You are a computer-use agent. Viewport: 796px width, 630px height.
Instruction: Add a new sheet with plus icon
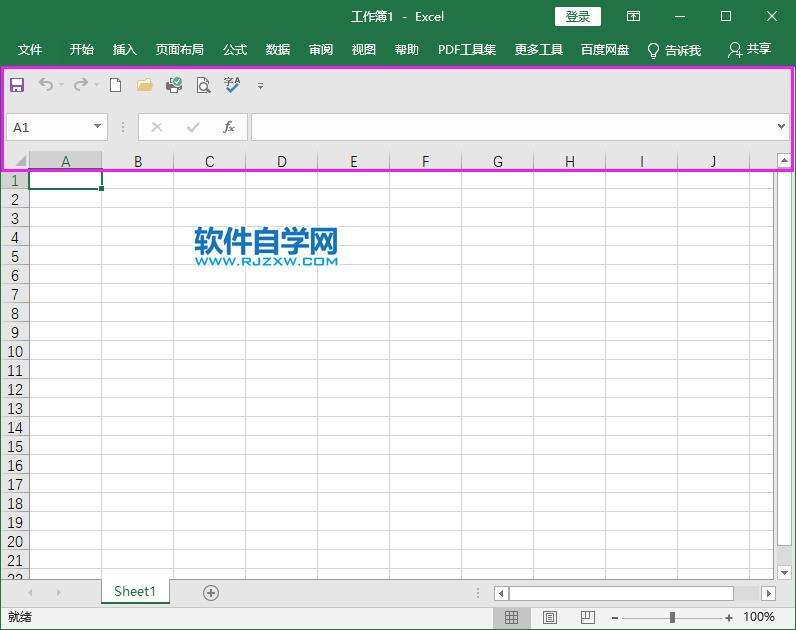click(211, 592)
